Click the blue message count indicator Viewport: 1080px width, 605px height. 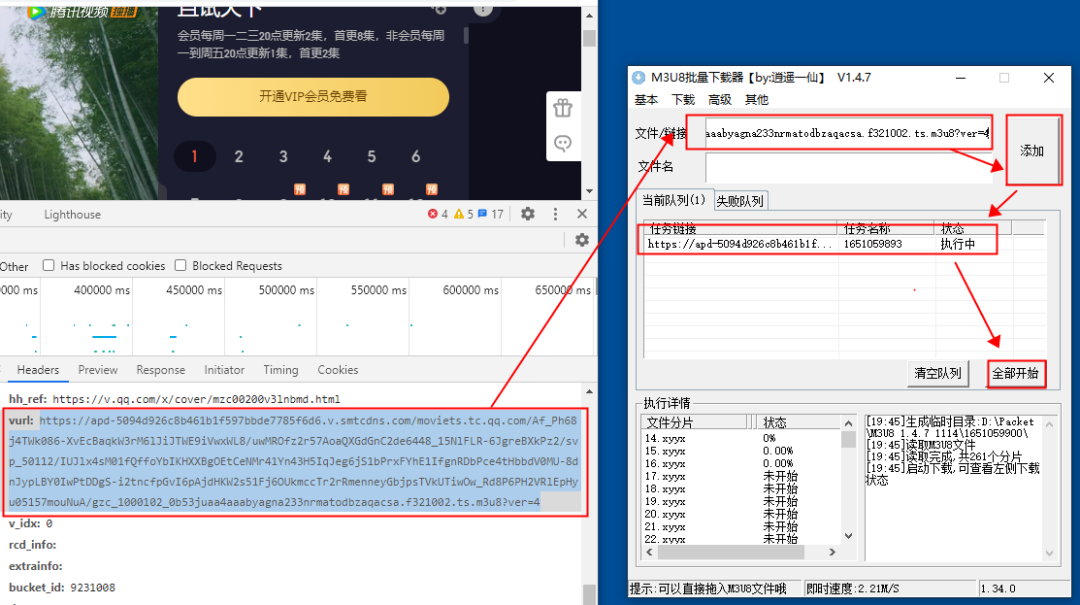(x=490, y=214)
